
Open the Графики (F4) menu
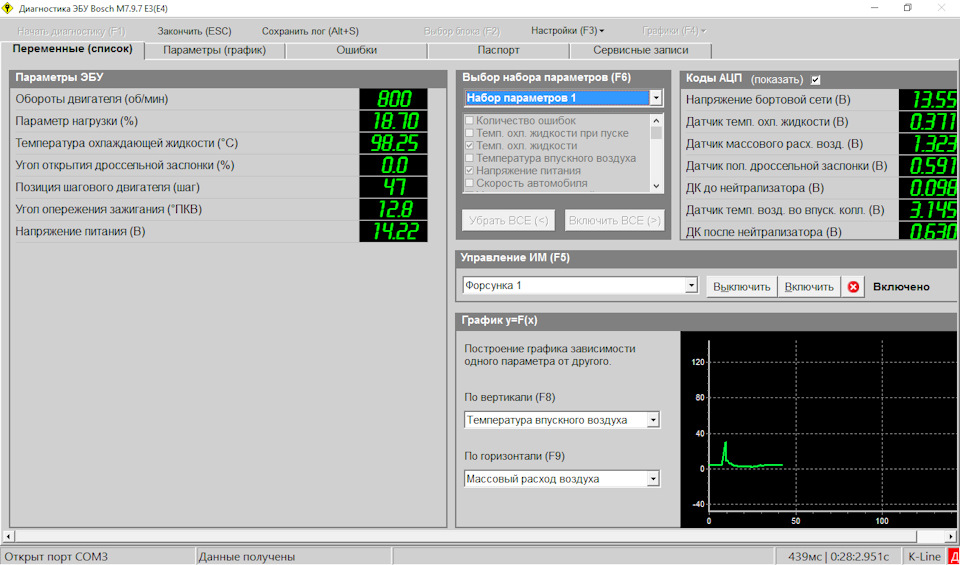[x=674, y=31]
